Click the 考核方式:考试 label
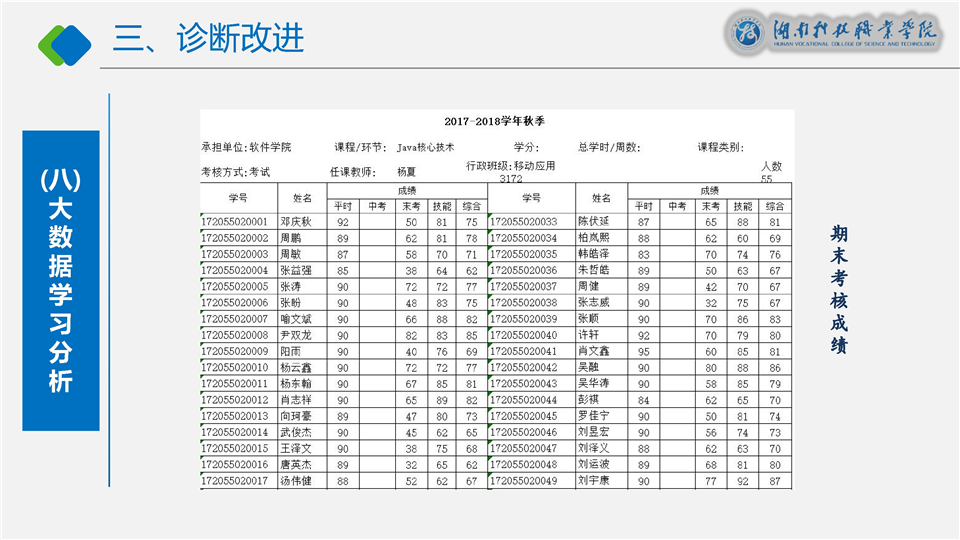Screen dimensions: 960x540 tap(236, 172)
